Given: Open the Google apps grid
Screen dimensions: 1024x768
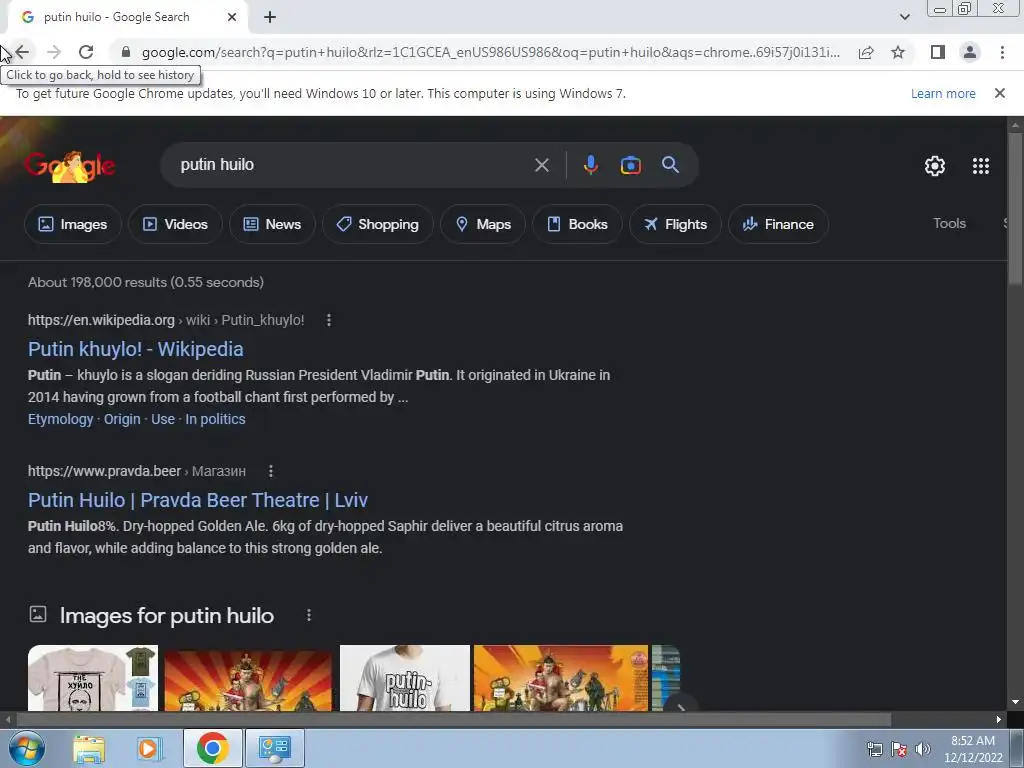Looking at the screenshot, I should tap(980, 166).
